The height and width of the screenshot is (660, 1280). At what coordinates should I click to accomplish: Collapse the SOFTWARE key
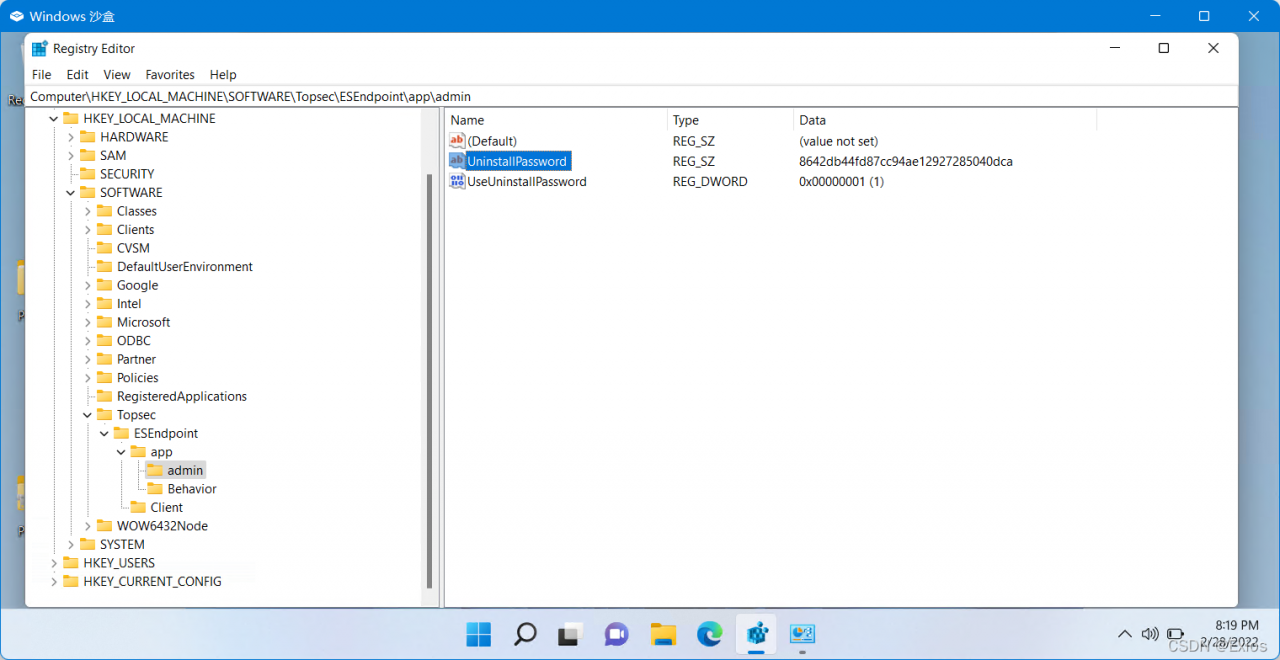point(71,192)
